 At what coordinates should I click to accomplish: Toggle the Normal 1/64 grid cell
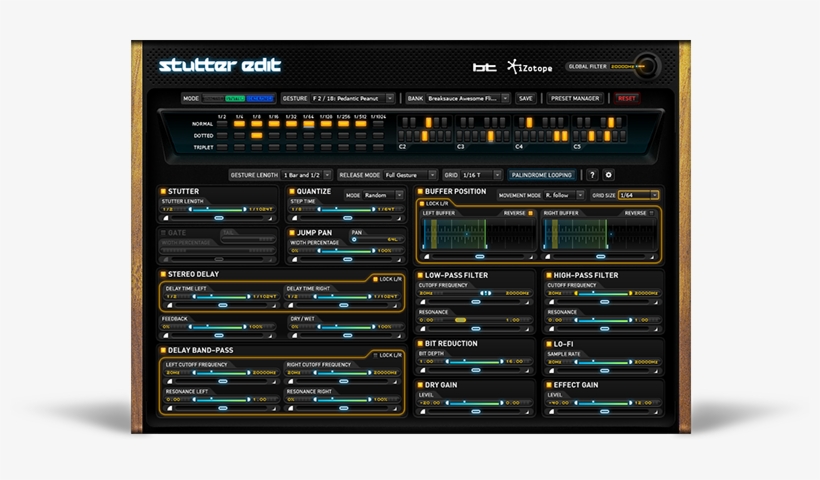(x=309, y=124)
